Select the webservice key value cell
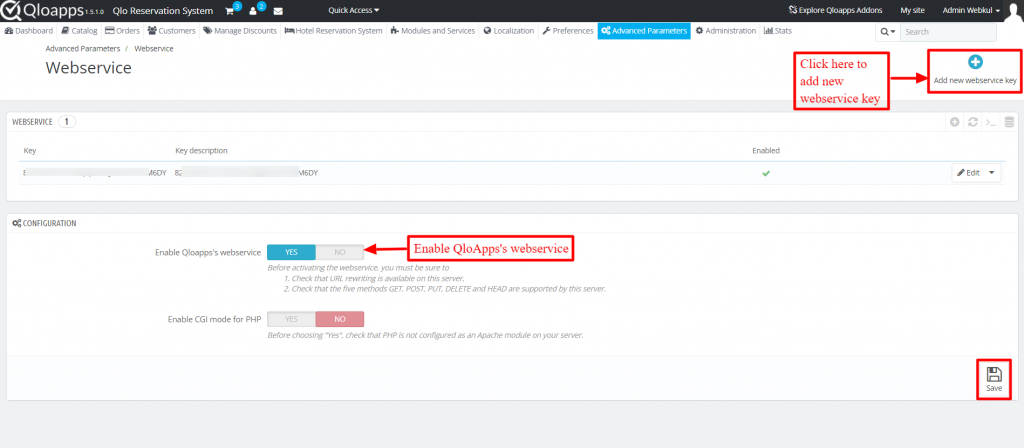 pyautogui.click(x=95, y=173)
